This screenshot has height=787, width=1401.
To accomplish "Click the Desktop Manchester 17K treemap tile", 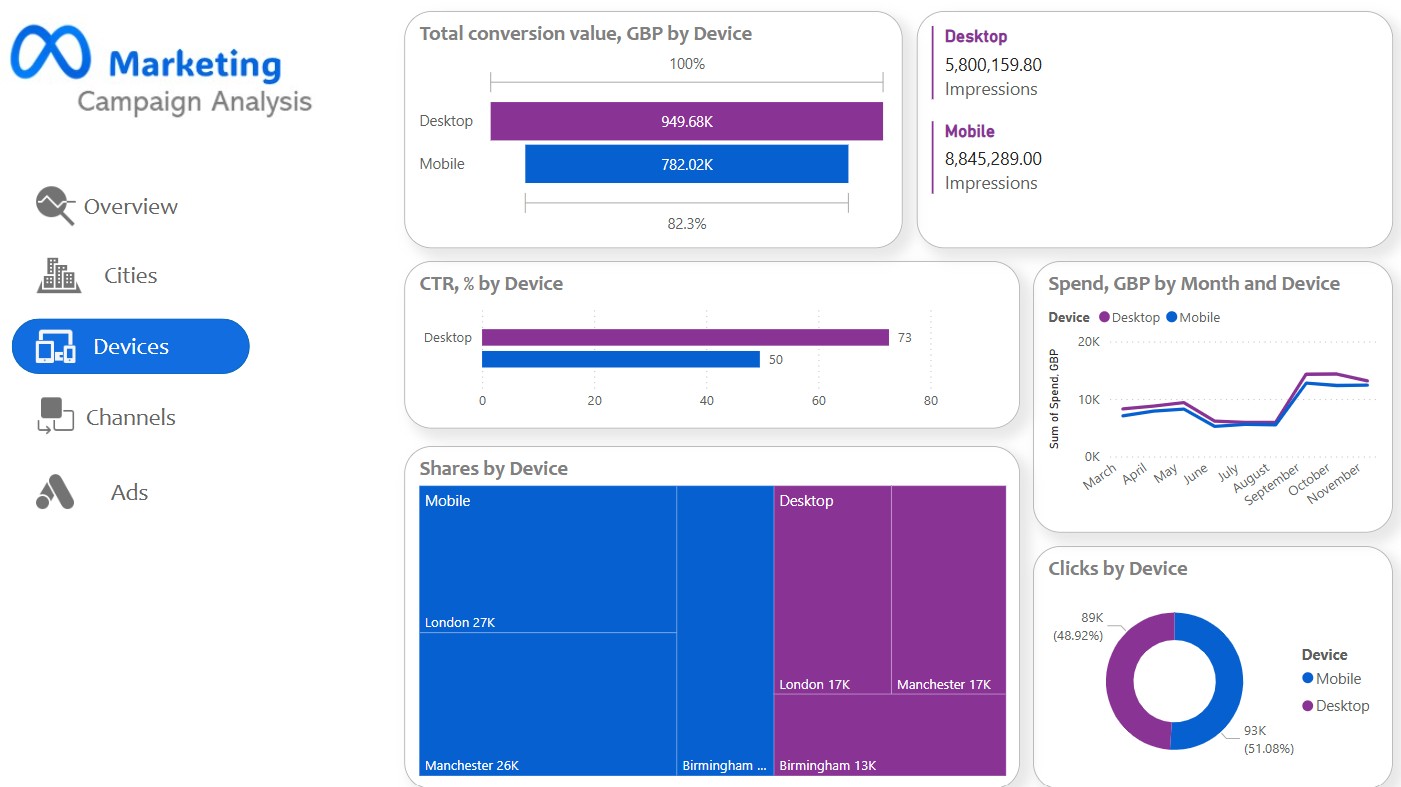I will pyautogui.click(x=948, y=589).
